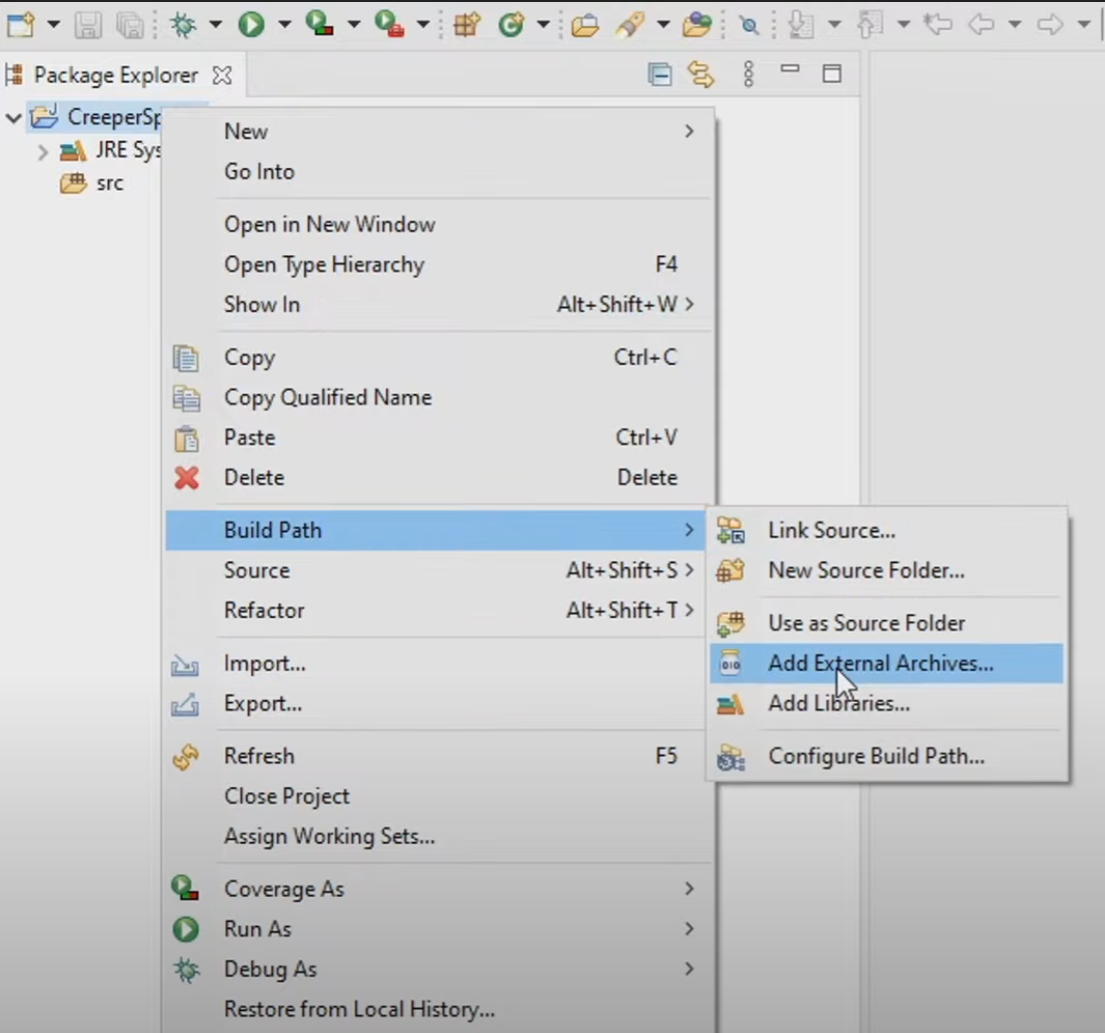Open the Package Explorer View Menu dots
This screenshot has height=1033, width=1105.
pyautogui.click(x=748, y=74)
